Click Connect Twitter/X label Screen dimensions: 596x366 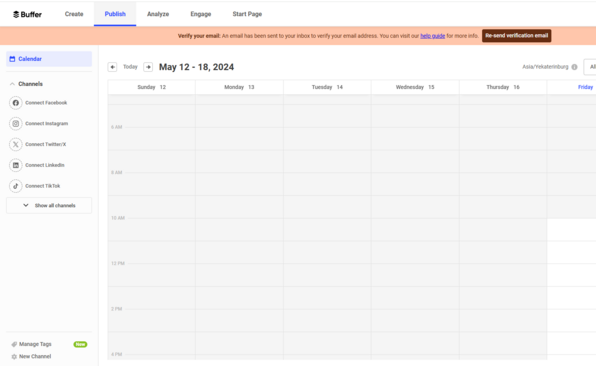(x=46, y=144)
